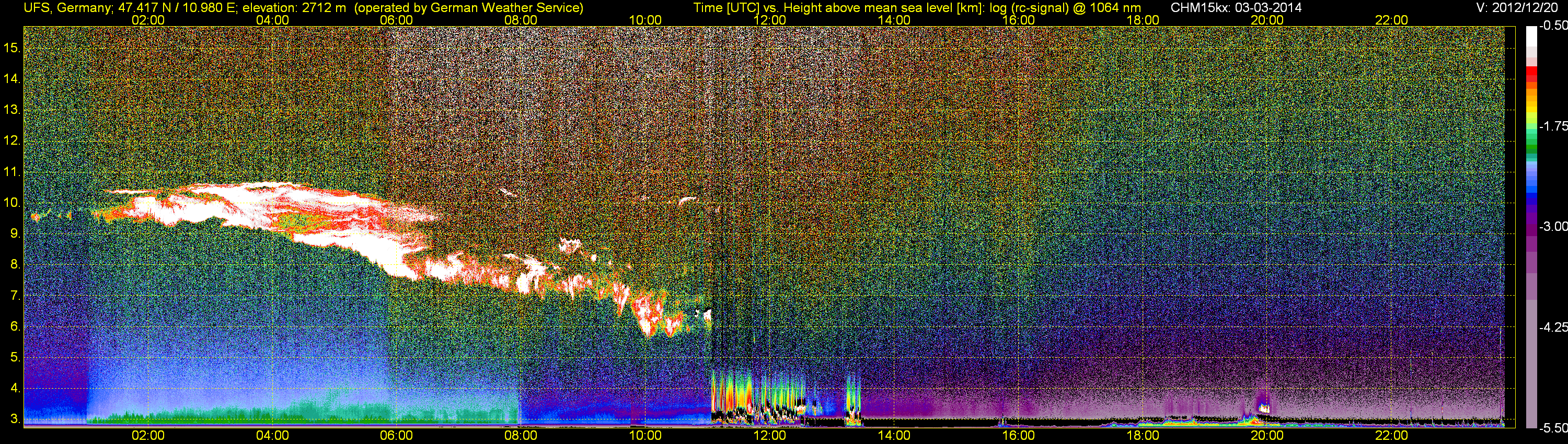Image resolution: width=1568 pixels, height=444 pixels.
Task: Click the "9." height axis label
Action: coord(16,233)
